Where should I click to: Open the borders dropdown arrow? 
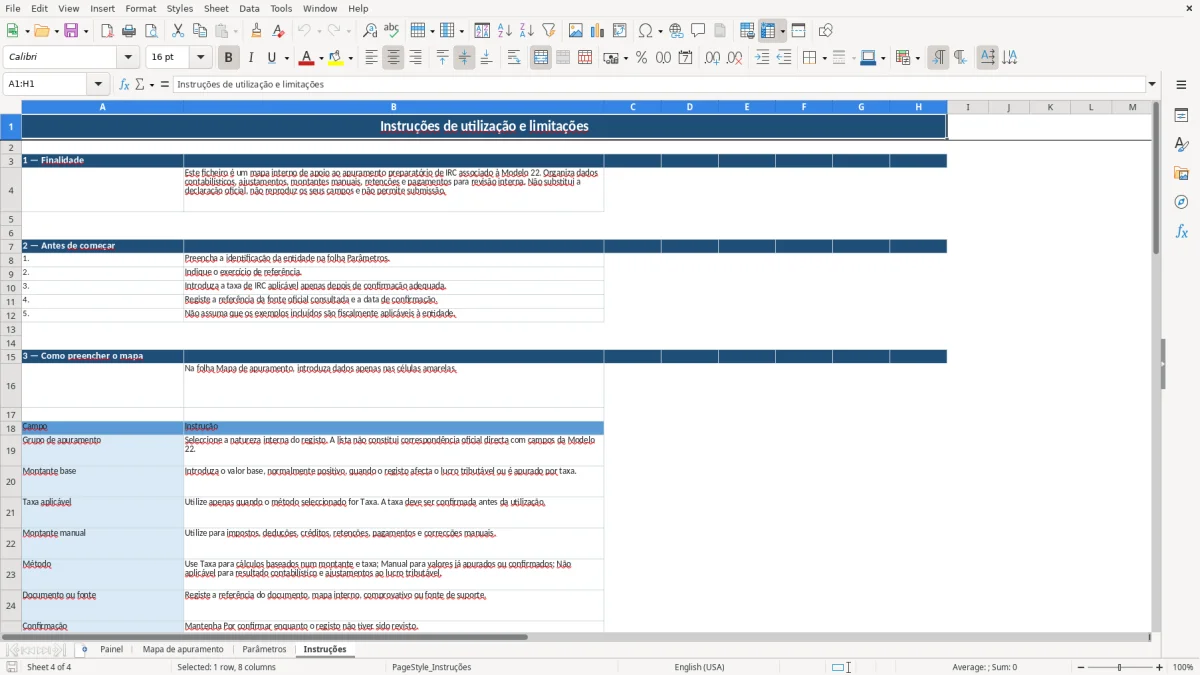pos(823,58)
